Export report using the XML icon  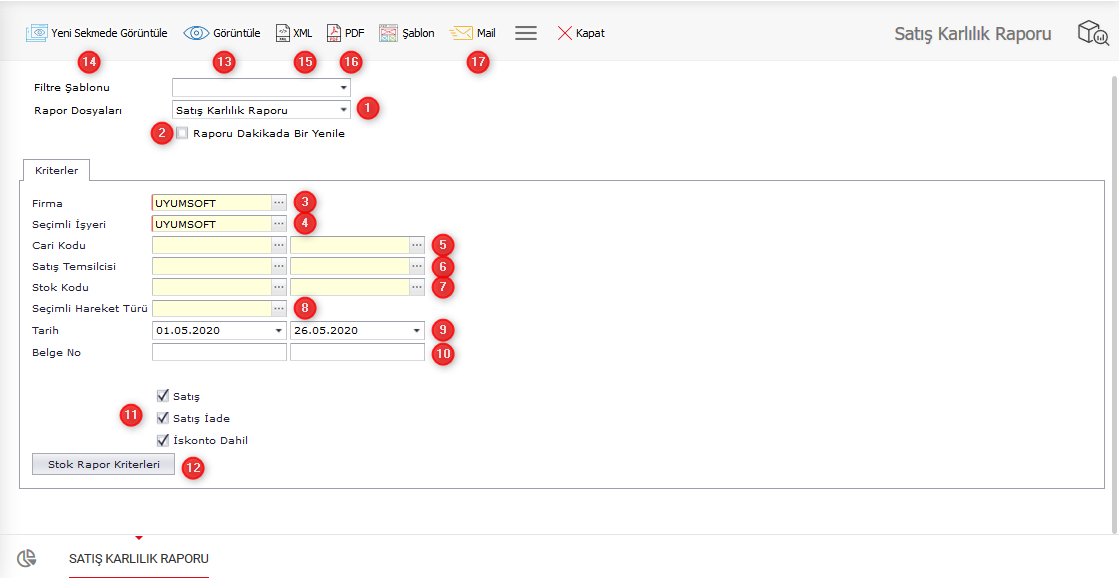283,33
